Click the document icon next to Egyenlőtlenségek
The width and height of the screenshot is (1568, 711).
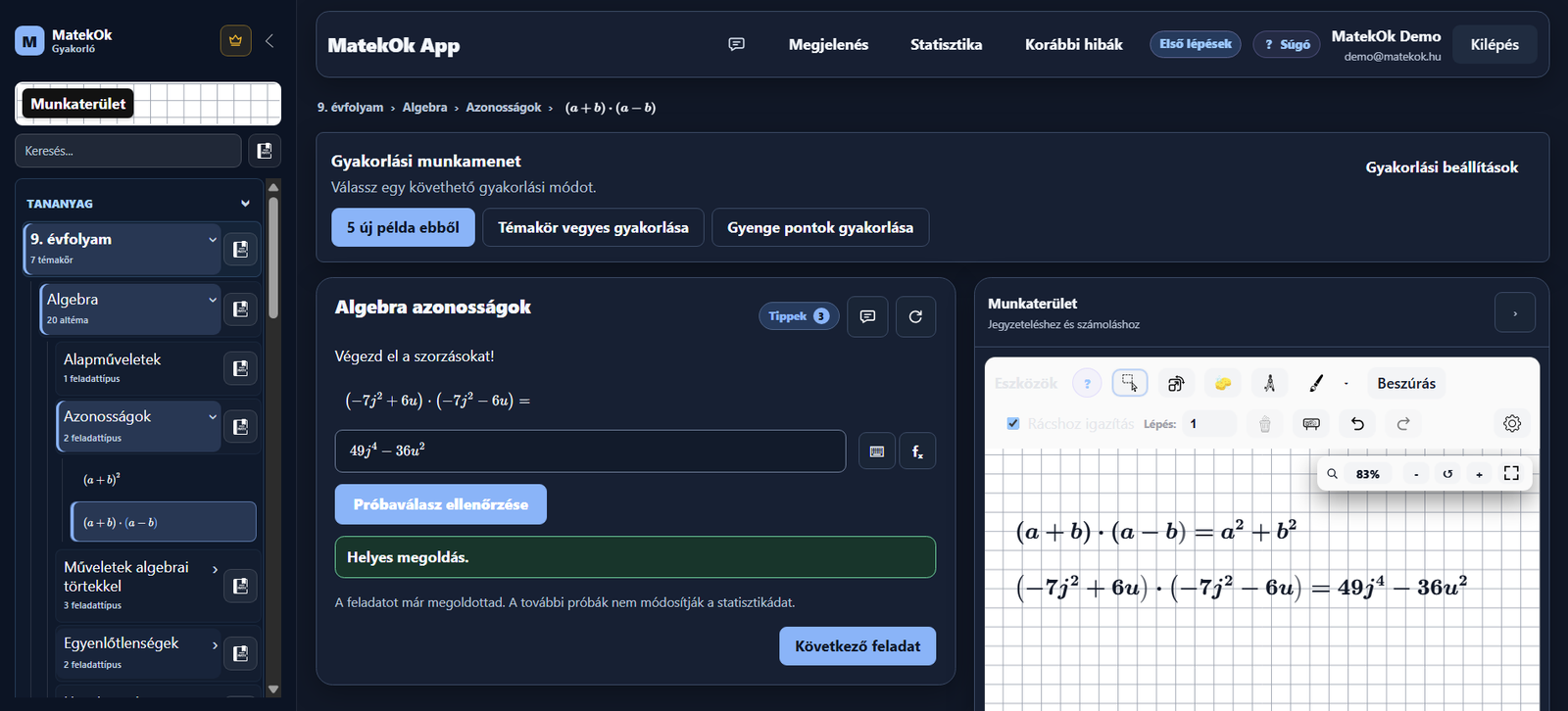(241, 653)
